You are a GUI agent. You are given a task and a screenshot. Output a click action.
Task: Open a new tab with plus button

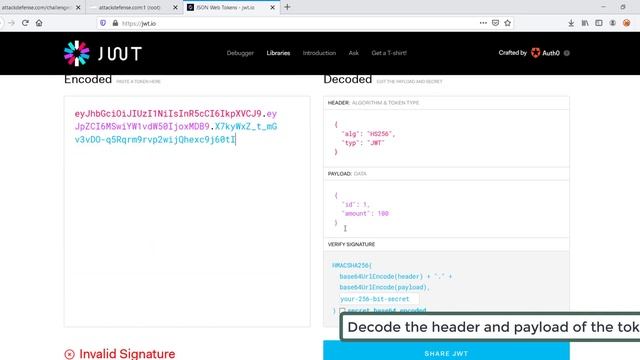pyautogui.click(x=287, y=7)
